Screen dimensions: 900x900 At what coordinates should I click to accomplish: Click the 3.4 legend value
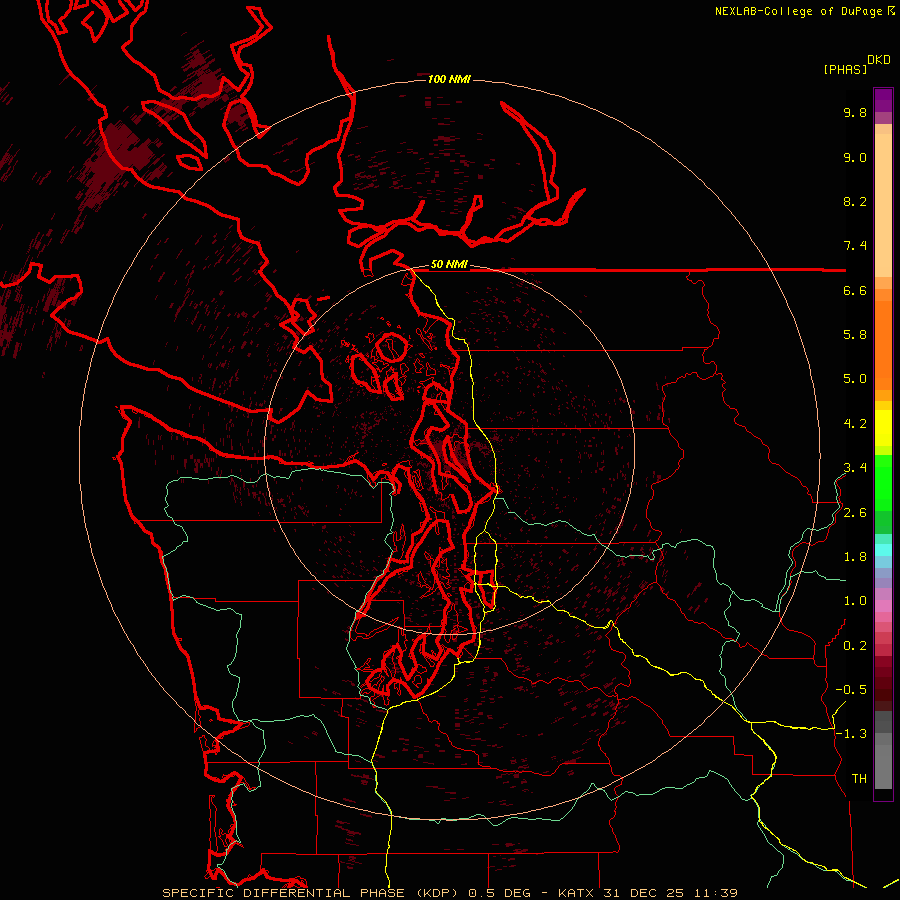pos(855,468)
